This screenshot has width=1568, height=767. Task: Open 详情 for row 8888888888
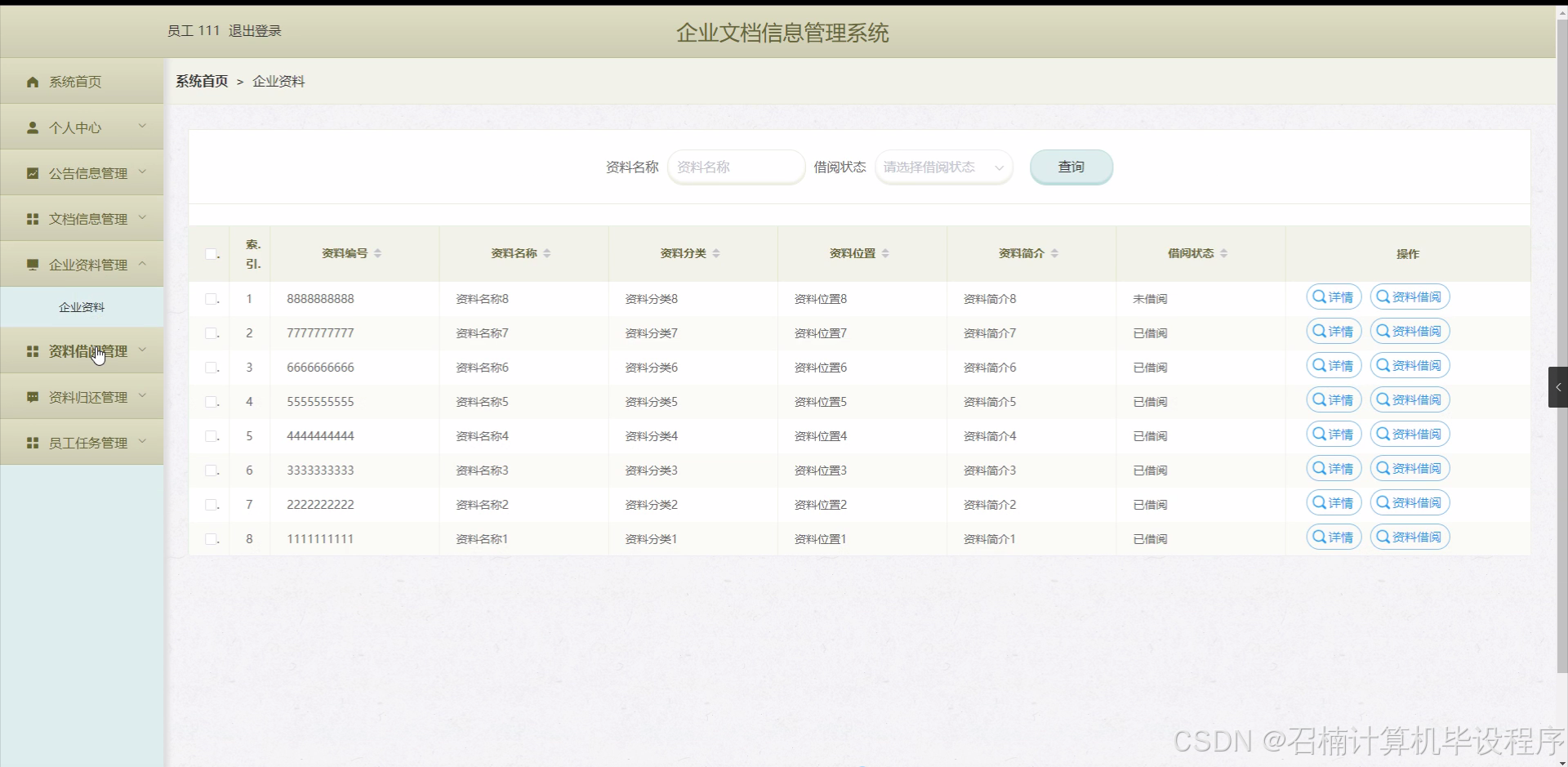tap(1334, 297)
